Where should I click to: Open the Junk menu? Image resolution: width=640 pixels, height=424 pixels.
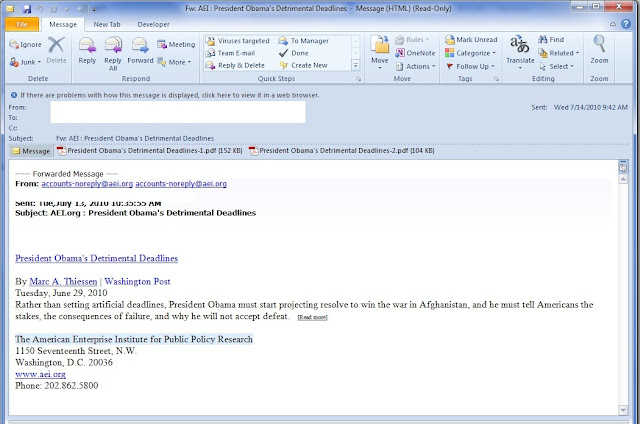(x=25, y=62)
